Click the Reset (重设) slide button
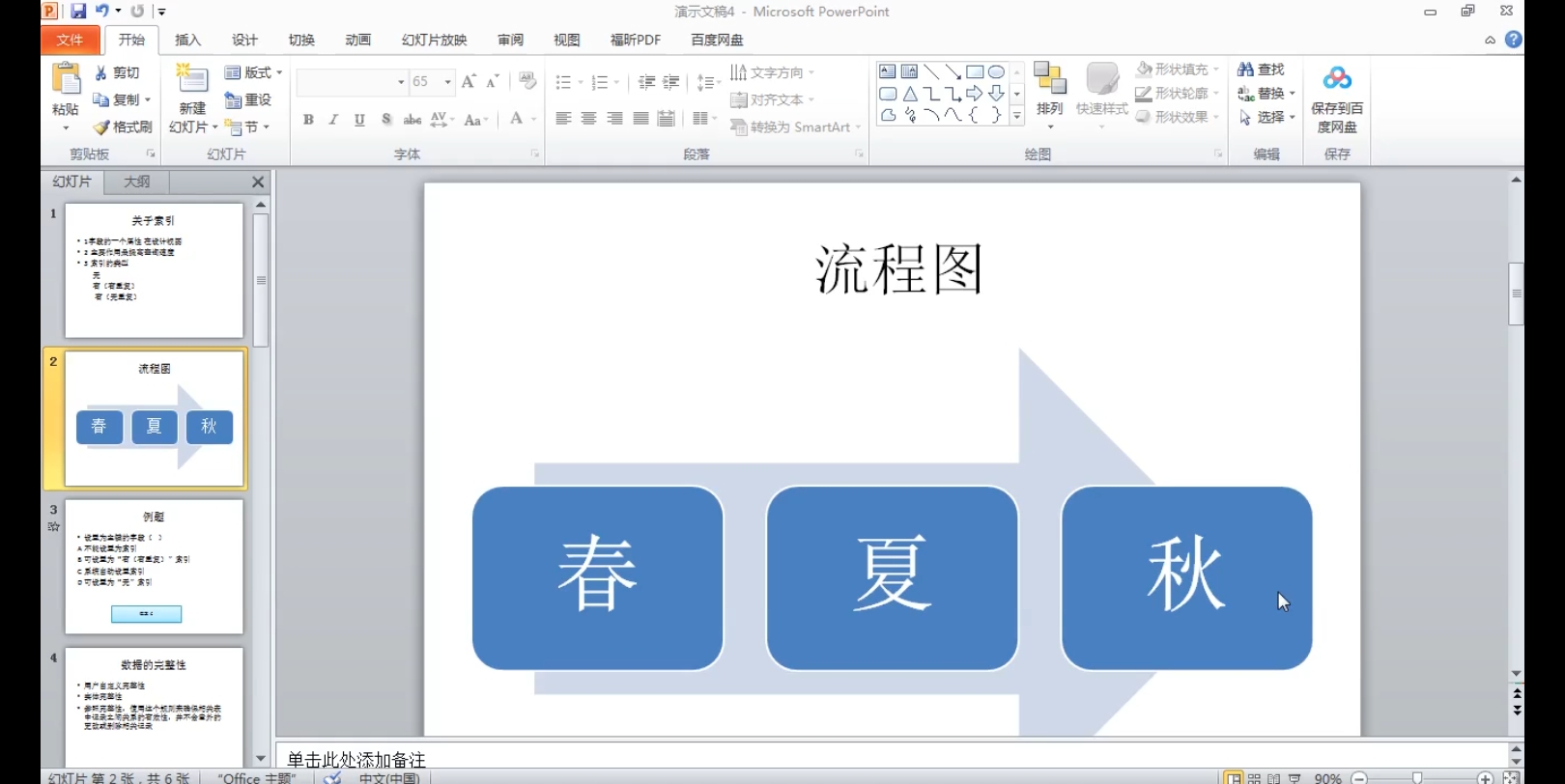This screenshot has height=784, width=1565. (x=248, y=99)
